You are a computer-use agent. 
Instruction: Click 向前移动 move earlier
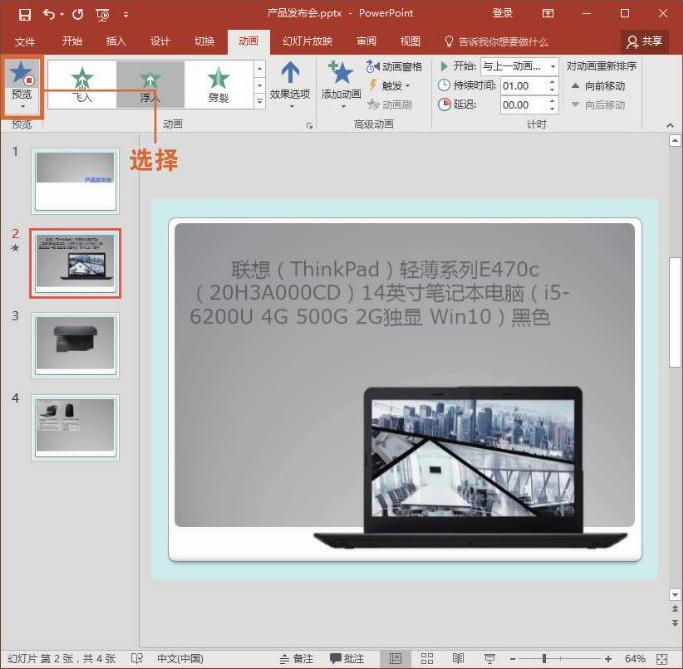[598, 86]
